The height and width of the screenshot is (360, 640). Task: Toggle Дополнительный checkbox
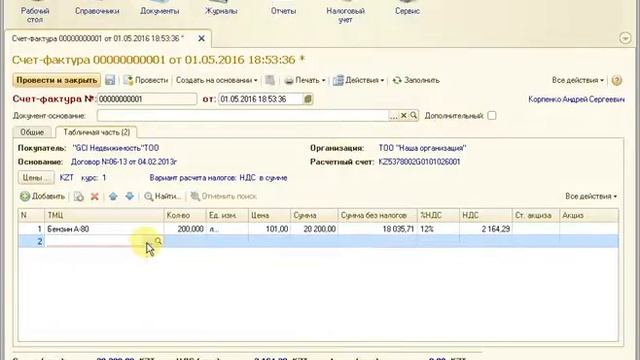492,116
